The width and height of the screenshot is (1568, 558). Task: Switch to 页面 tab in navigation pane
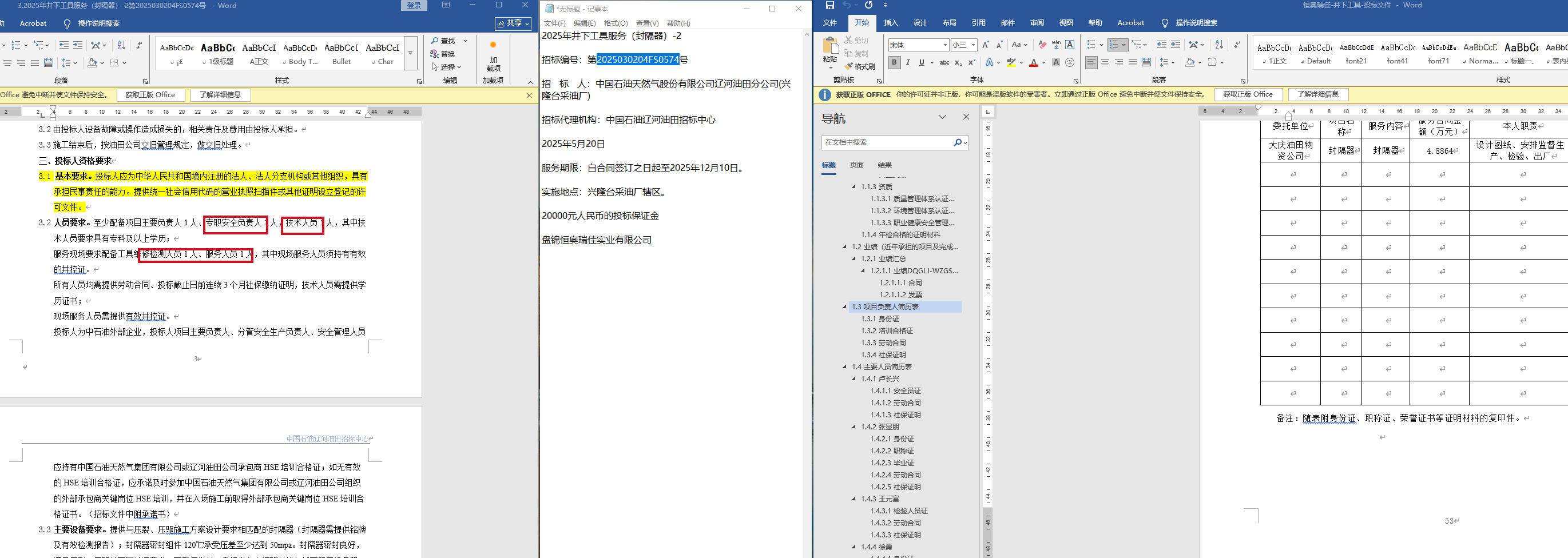pos(856,165)
